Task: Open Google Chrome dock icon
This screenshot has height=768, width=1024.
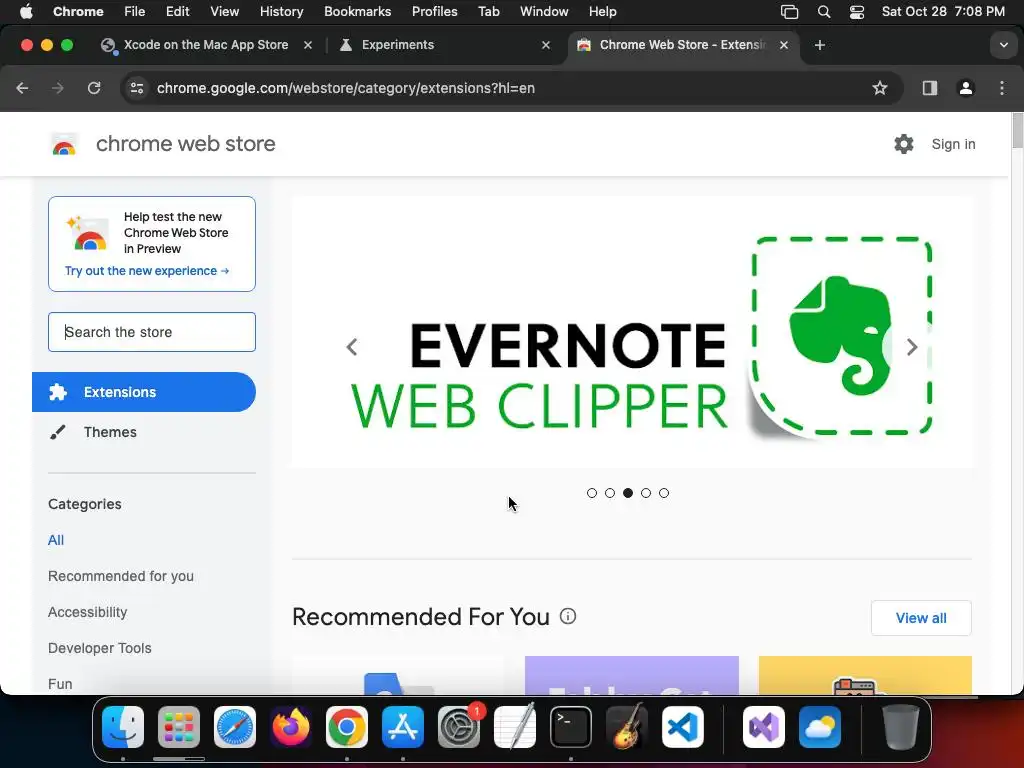Action: click(347, 727)
